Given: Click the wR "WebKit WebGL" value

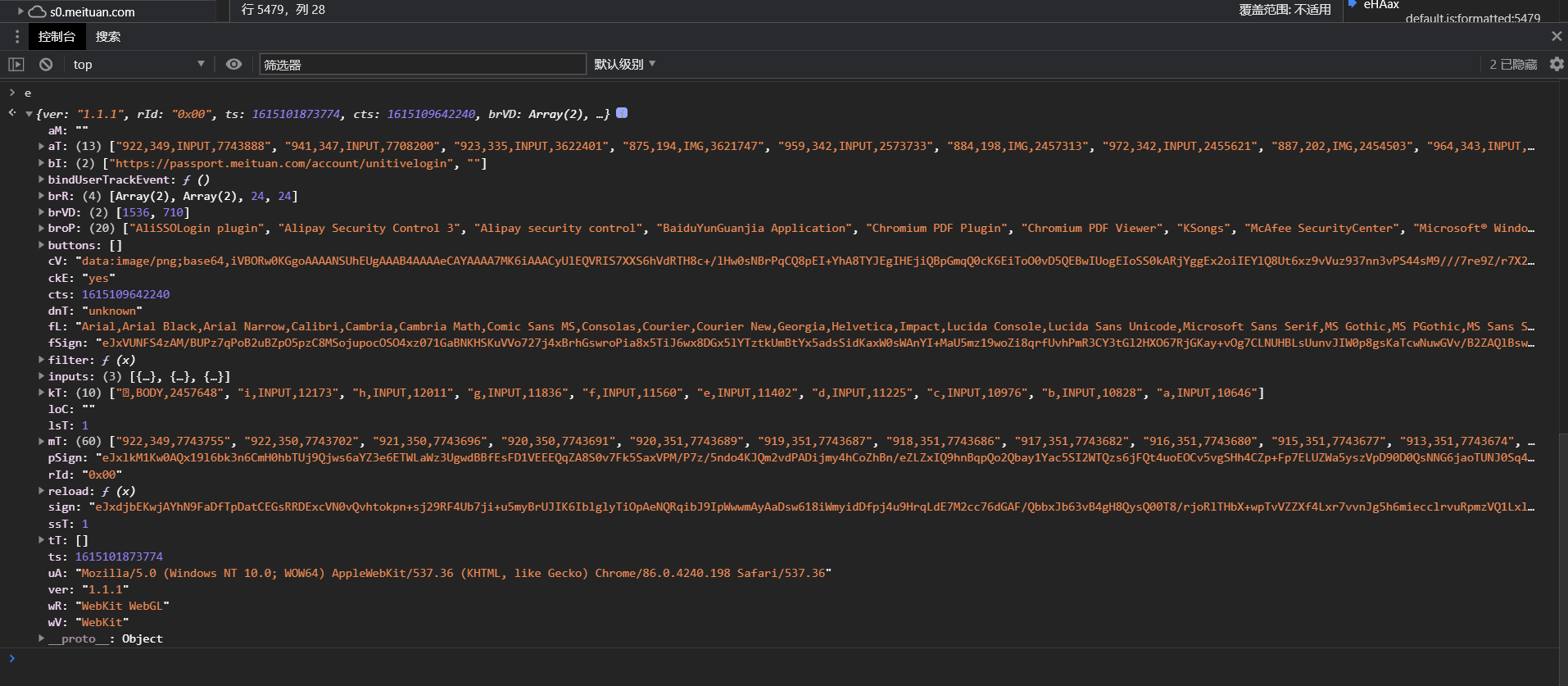Looking at the screenshot, I should tap(122, 606).
